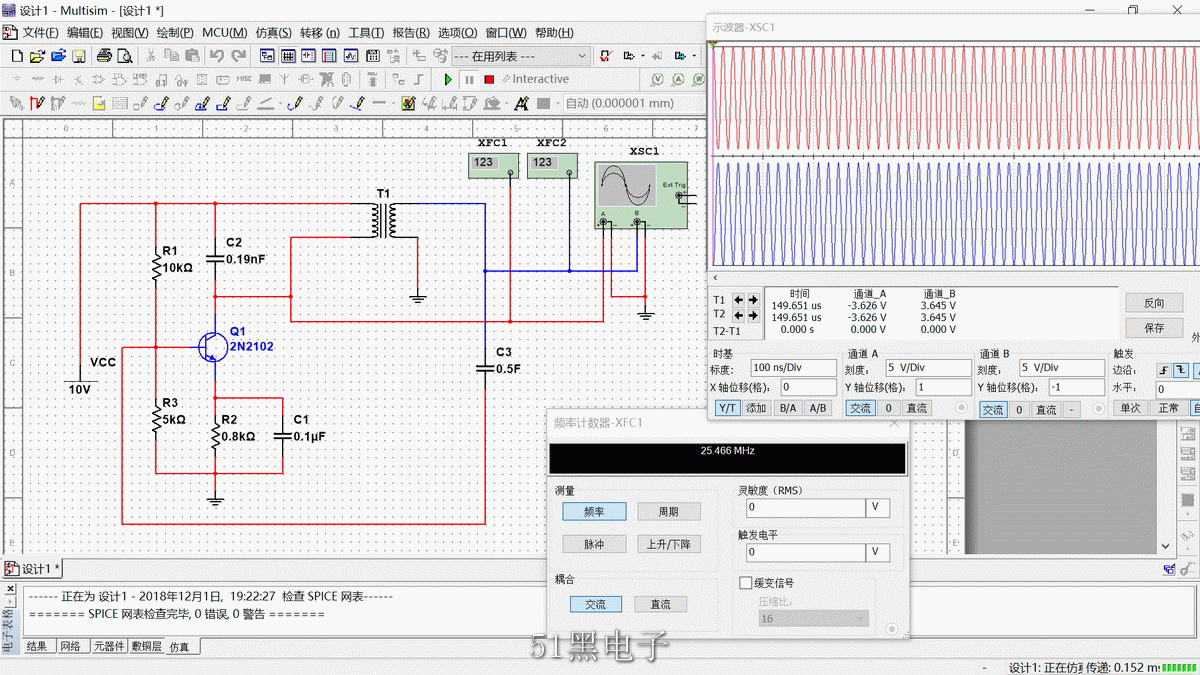Click the 灵敏度 (RMS) value field
The image size is (1200, 675).
[x=804, y=508]
